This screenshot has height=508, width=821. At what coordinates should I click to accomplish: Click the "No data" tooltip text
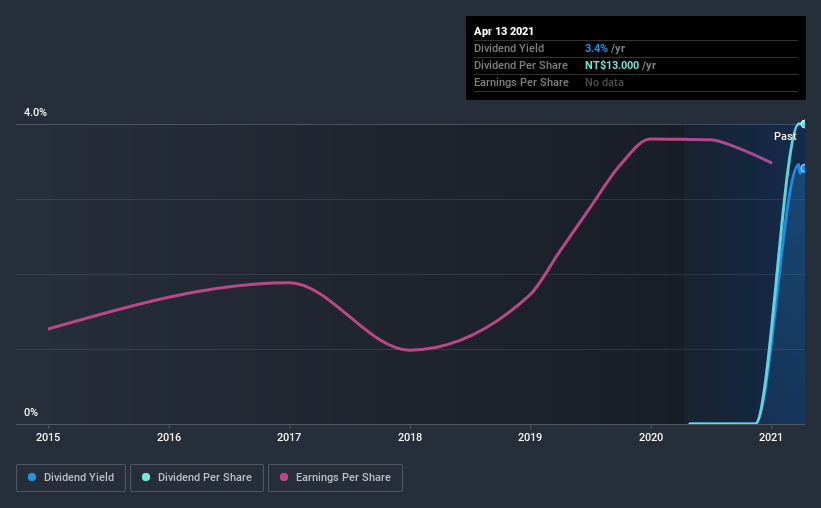(604, 82)
